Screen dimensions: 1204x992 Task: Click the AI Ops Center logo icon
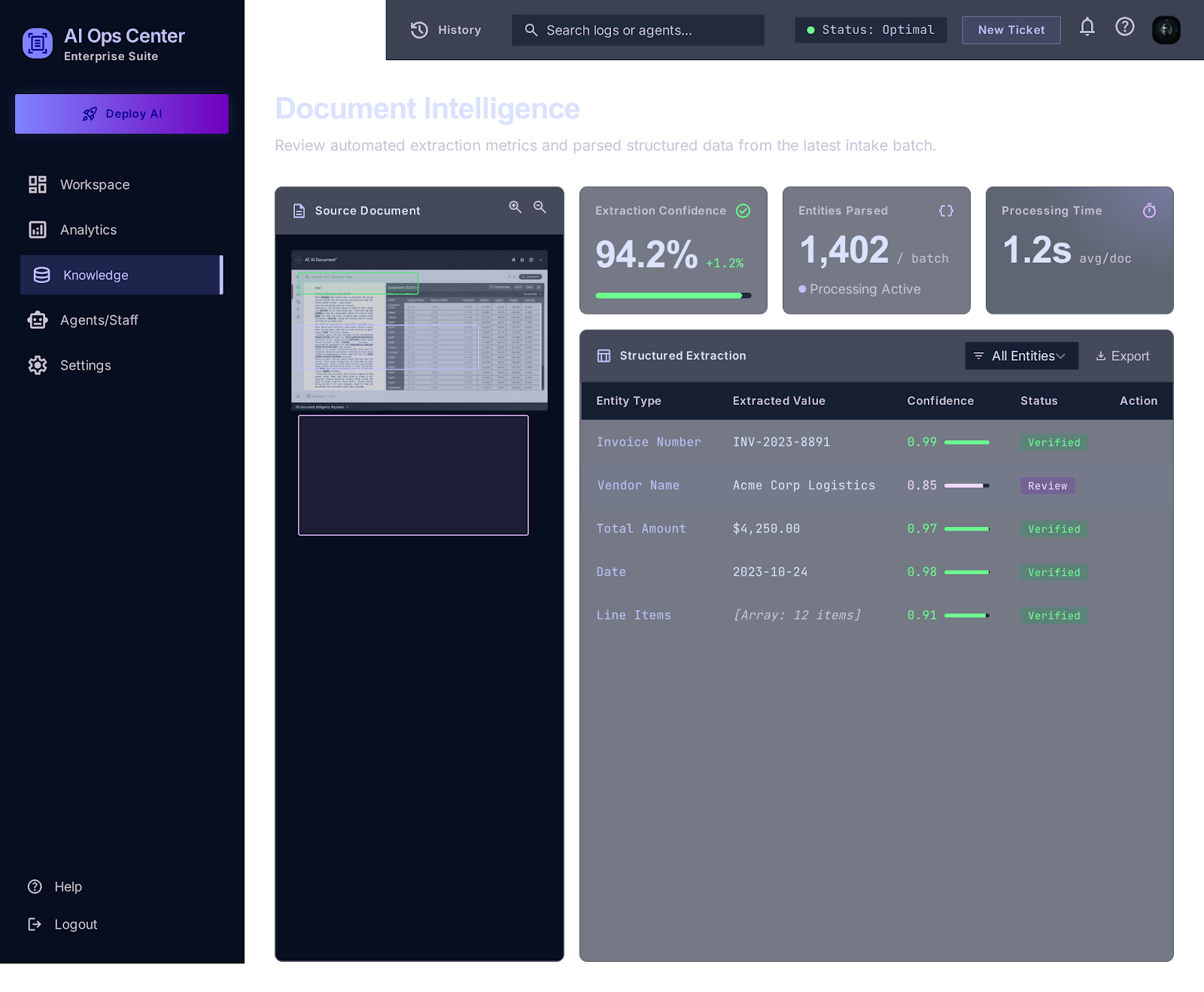click(38, 44)
